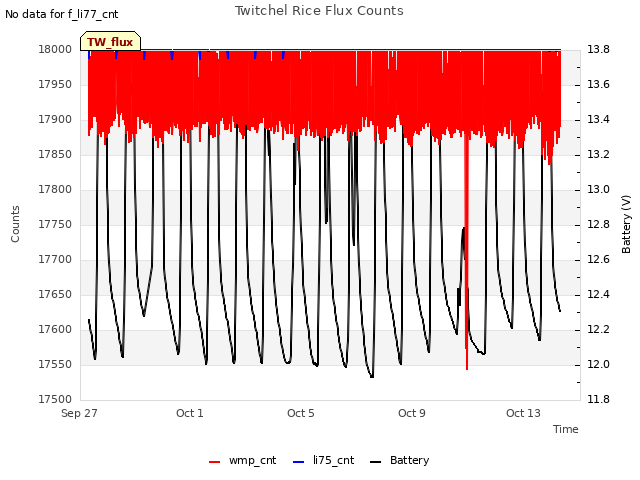Click the blue li75_cnt legend swatch
The width and height of the screenshot is (640, 480).
click(299, 462)
